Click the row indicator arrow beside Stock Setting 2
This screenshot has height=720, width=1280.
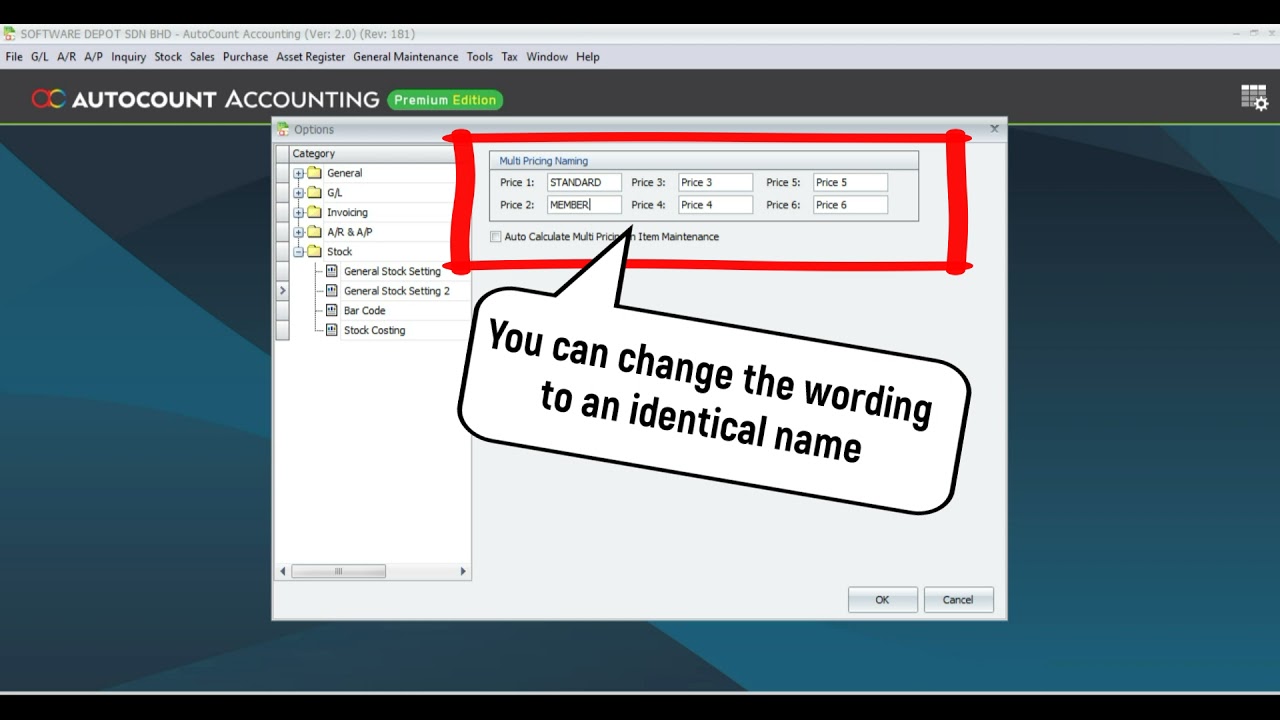tap(282, 291)
